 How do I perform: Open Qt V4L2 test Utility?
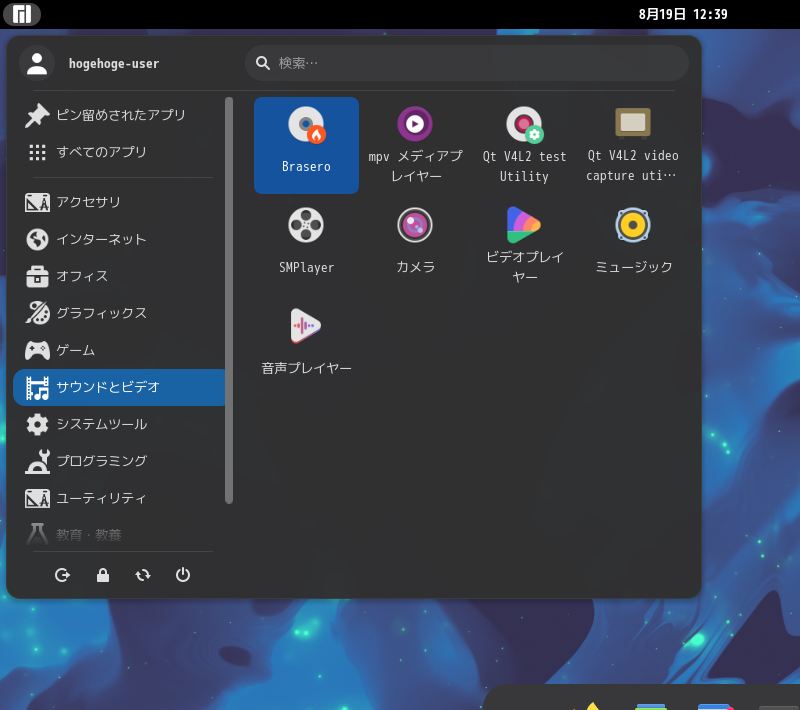[524, 145]
